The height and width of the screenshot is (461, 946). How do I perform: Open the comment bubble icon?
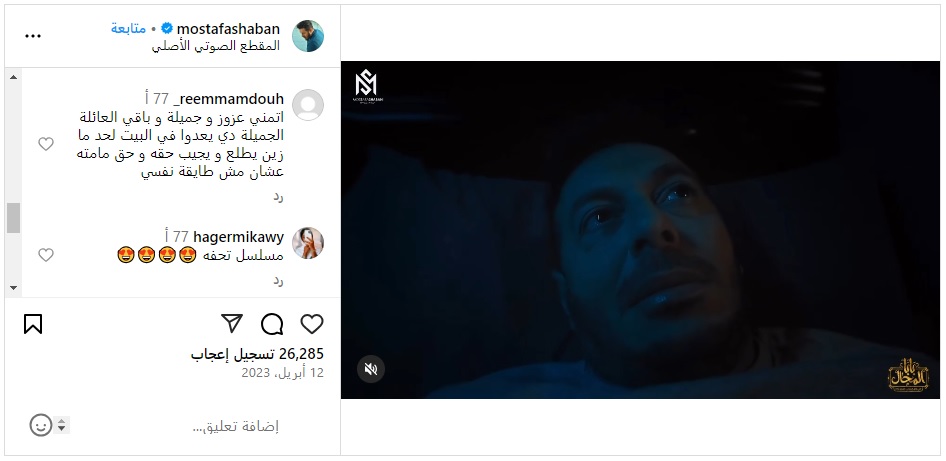point(272,324)
